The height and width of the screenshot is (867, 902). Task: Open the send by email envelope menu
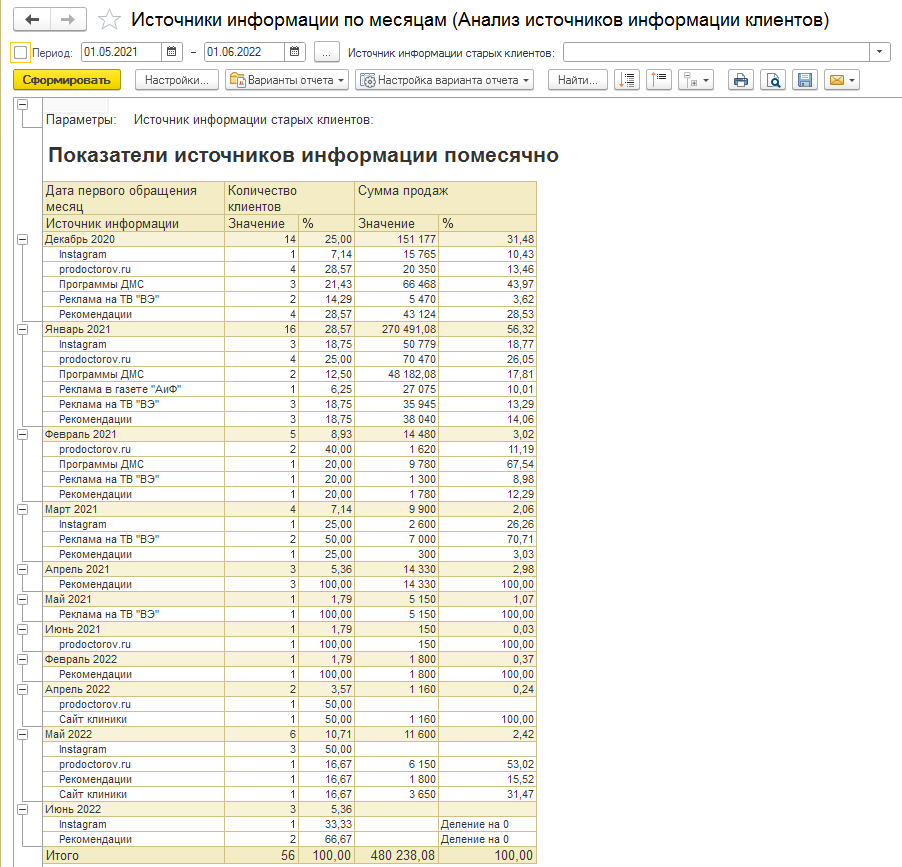[x=842, y=80]
